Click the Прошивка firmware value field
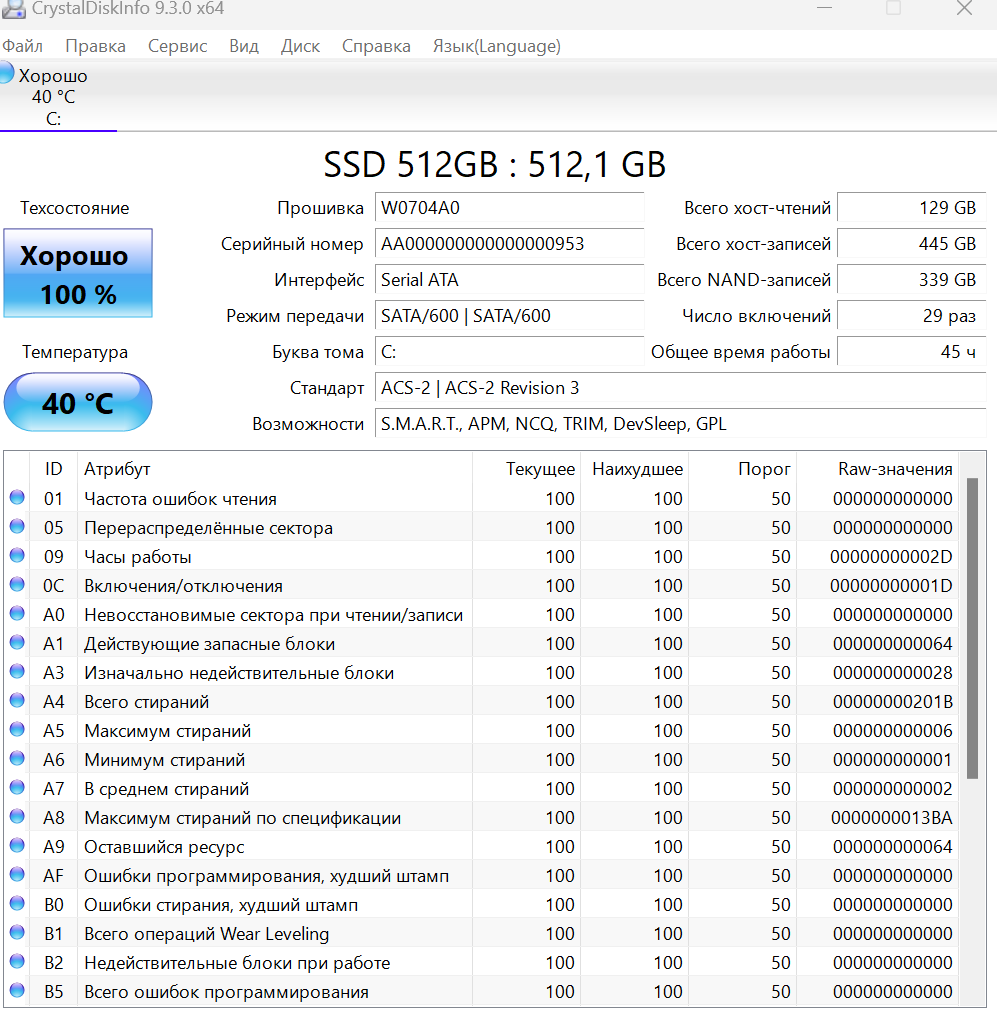997x1015 pixels. coord(510,208)
